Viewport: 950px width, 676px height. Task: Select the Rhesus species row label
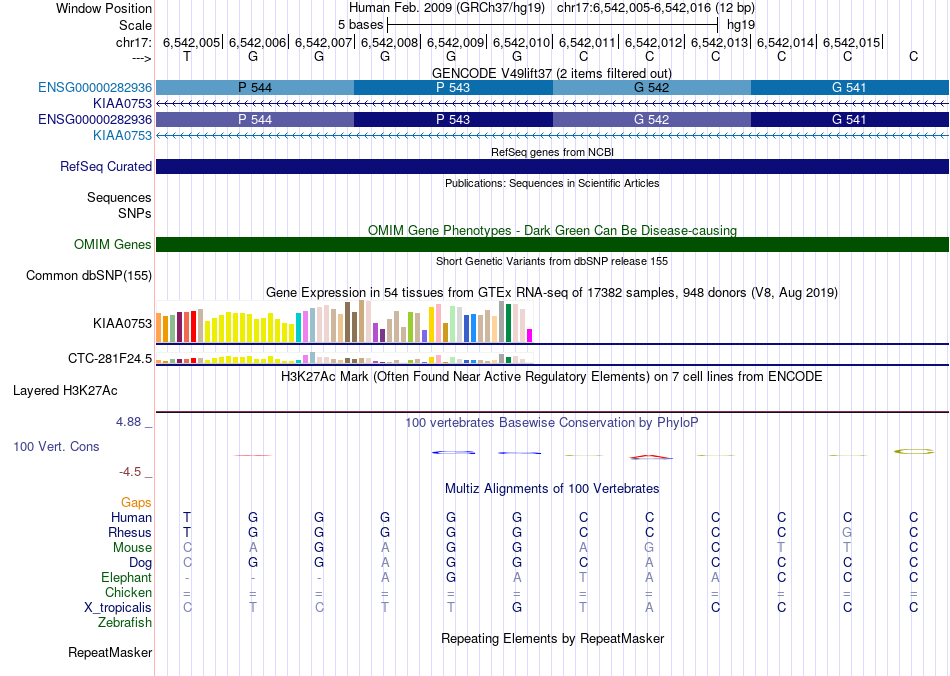[130, 532]
